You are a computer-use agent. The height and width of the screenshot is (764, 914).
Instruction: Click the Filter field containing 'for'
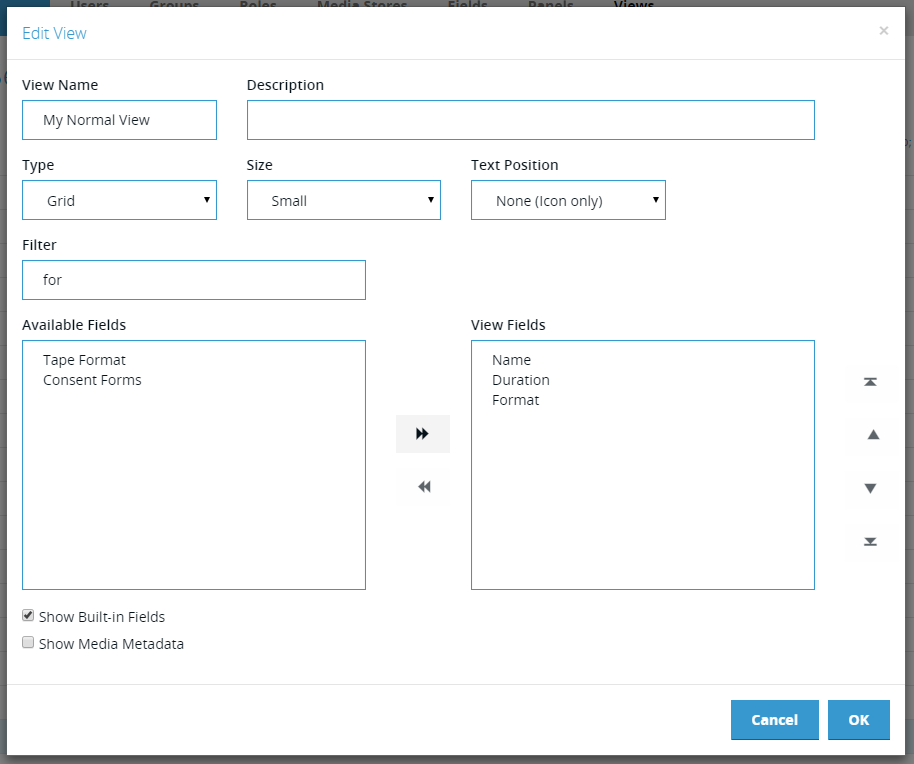click(194, 280)
